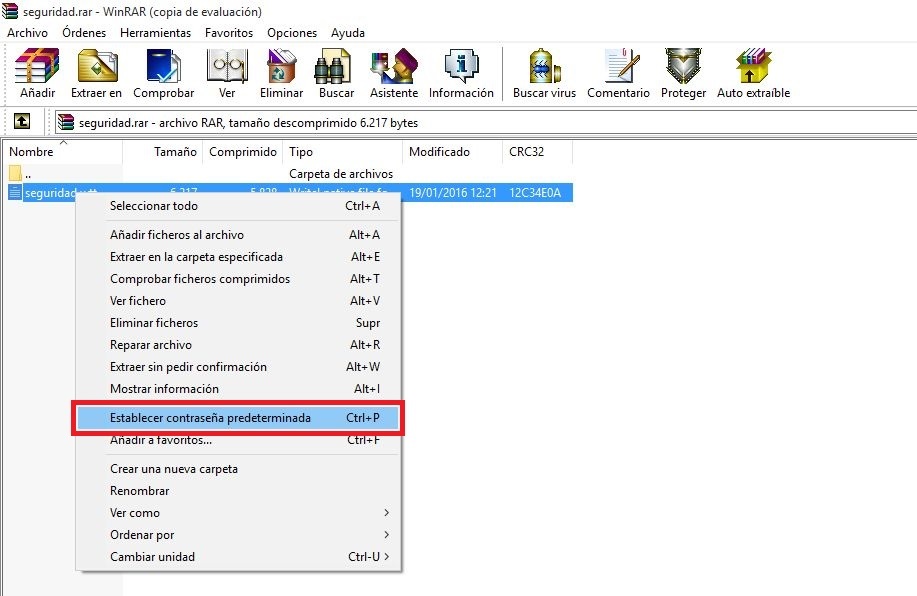
Task: Choose Seleccionar todo from context menu
Action: (x=239, y=206)
